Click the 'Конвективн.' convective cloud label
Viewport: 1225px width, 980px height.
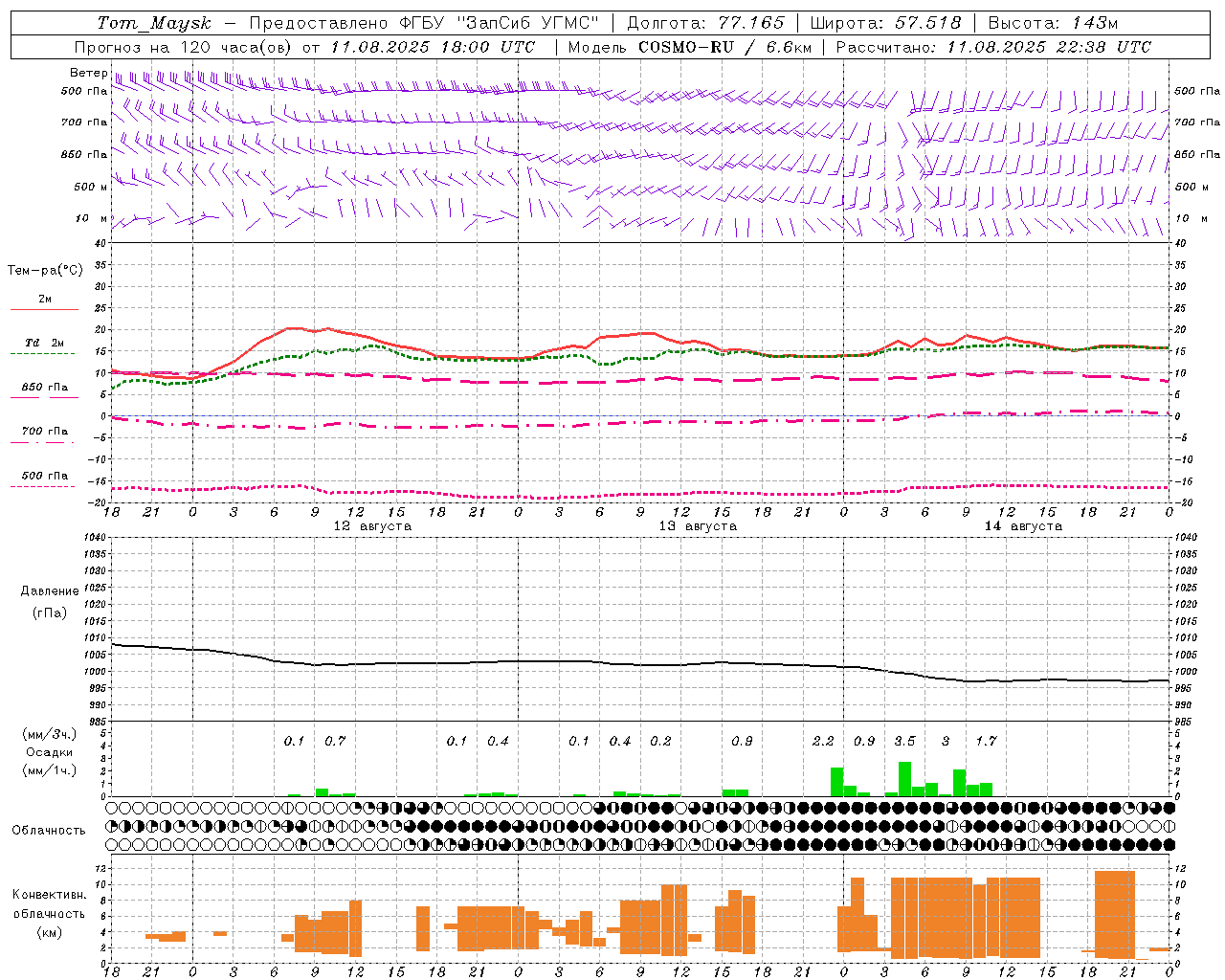50,895
